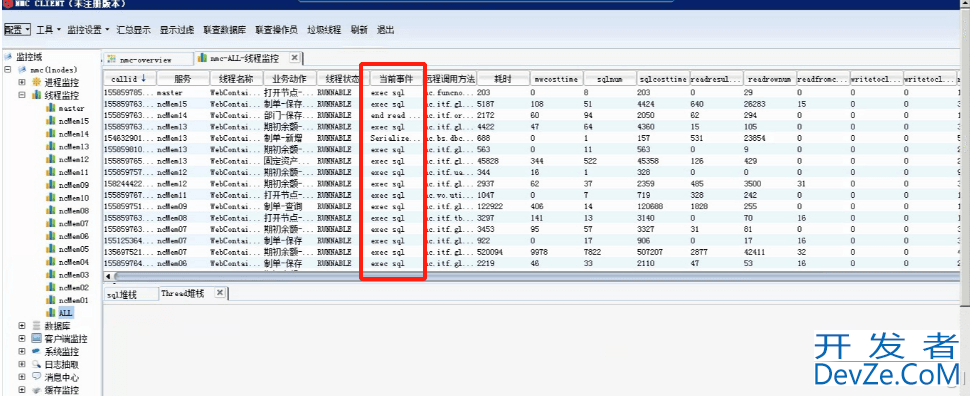Click 退出 to exit the client
Viewport: 970px width, 396px height.
(385, 30)
